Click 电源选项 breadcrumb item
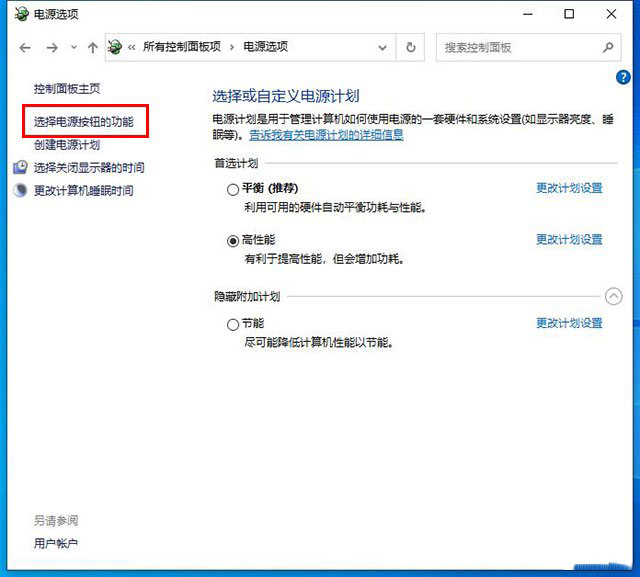 266,47
